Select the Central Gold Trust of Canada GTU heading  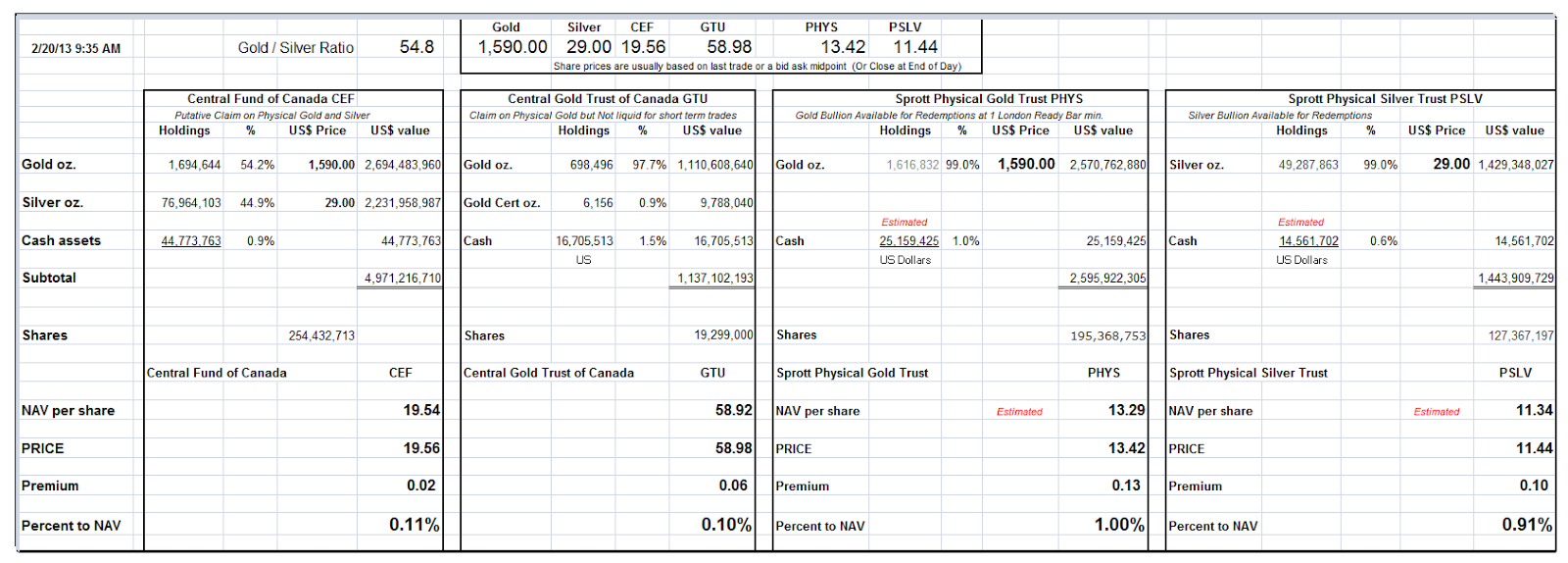[608, 99]
